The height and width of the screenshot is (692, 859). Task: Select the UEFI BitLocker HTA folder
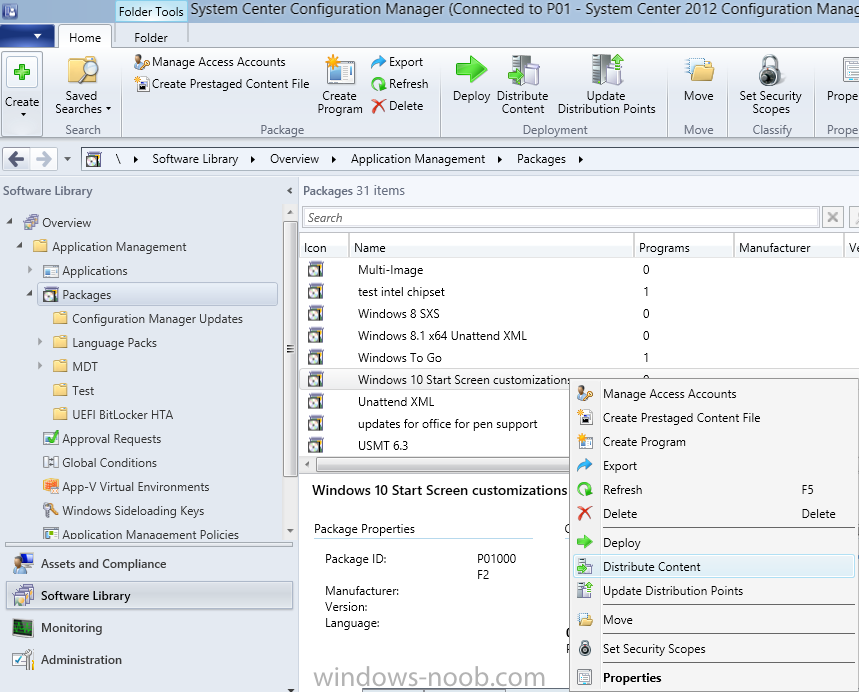(113, 415)
